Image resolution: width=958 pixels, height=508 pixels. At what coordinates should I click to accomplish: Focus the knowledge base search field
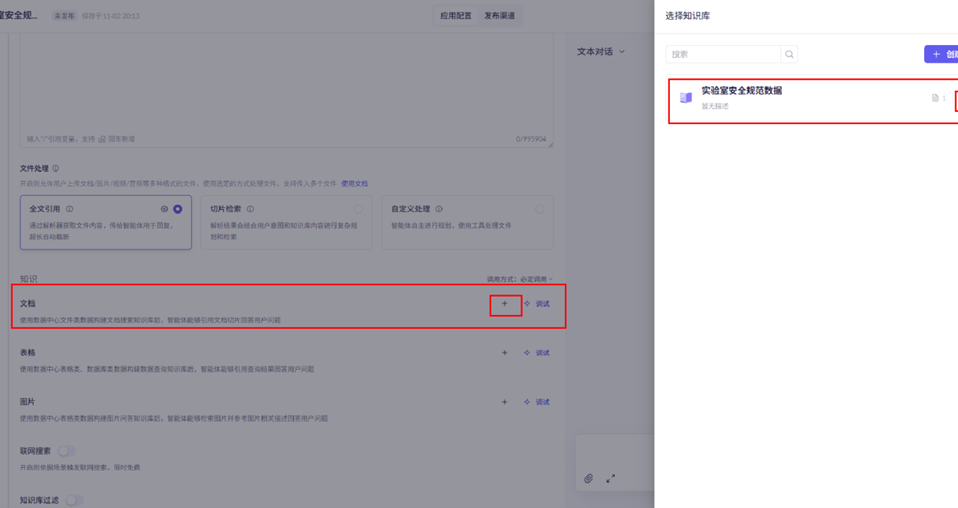click(x=723, y=54)
